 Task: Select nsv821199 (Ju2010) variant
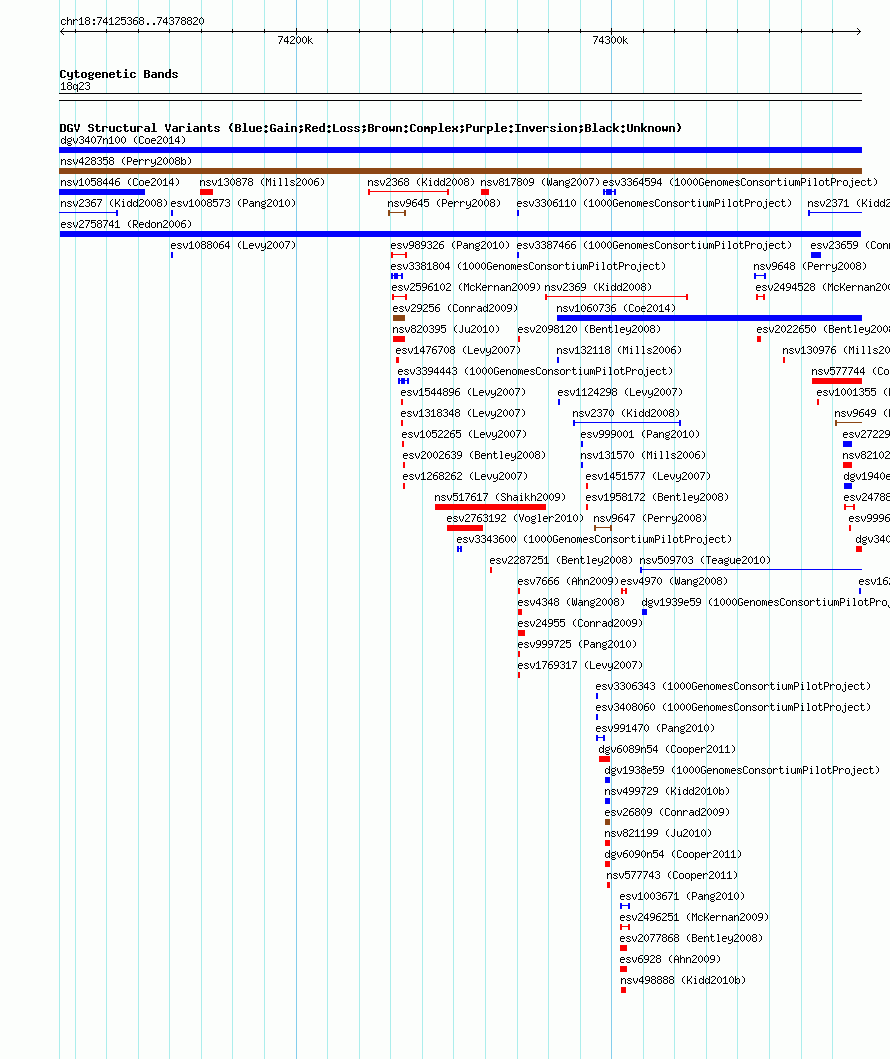tap(658, 833)
